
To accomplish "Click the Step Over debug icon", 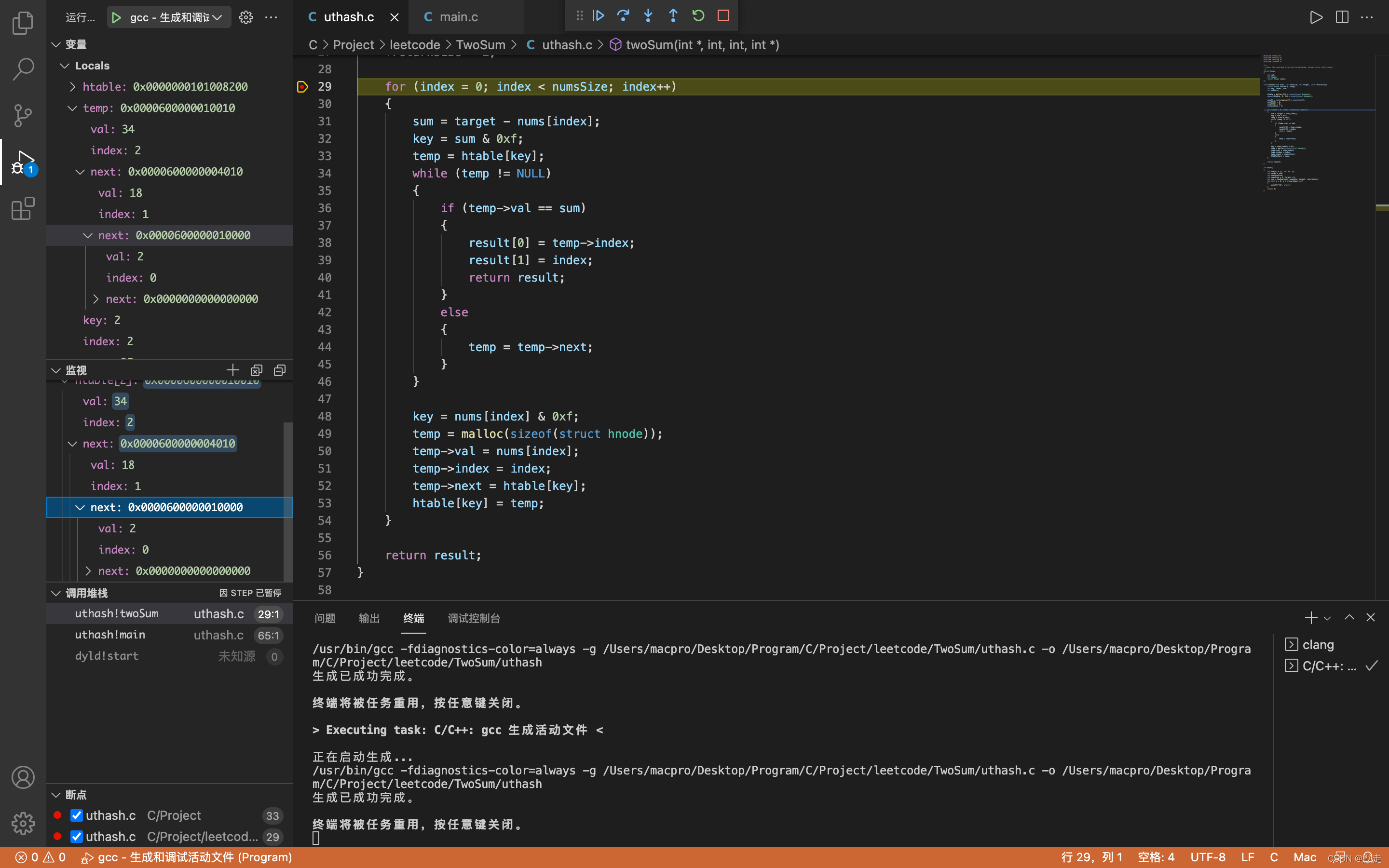I will pyautogui.click(x=623, y=16).
